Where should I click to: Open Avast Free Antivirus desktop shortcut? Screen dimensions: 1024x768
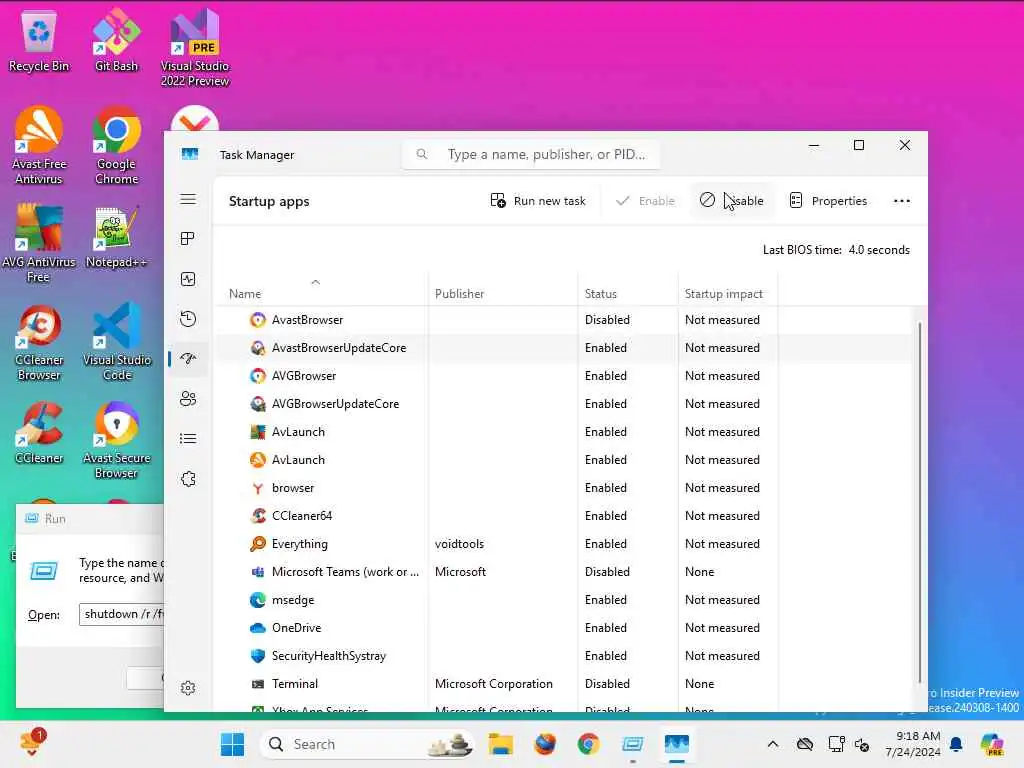[39, 145]
